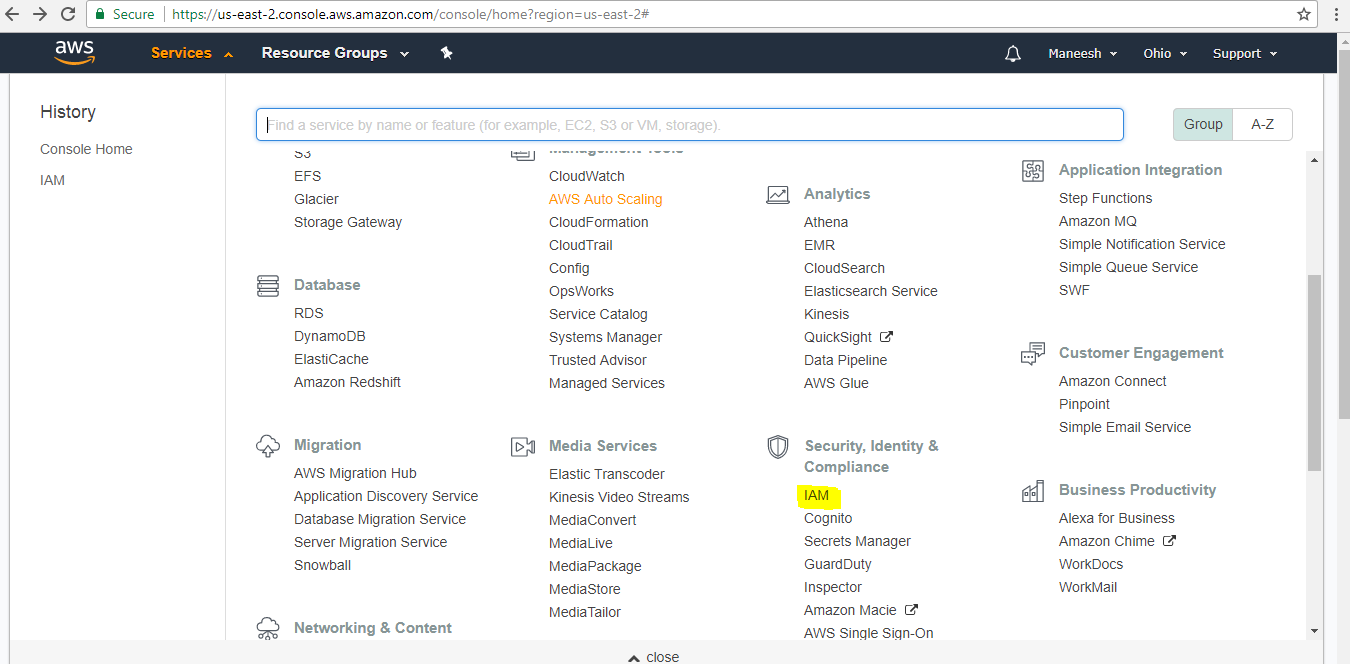Click the green Secure padlock icon

(99, 14)
